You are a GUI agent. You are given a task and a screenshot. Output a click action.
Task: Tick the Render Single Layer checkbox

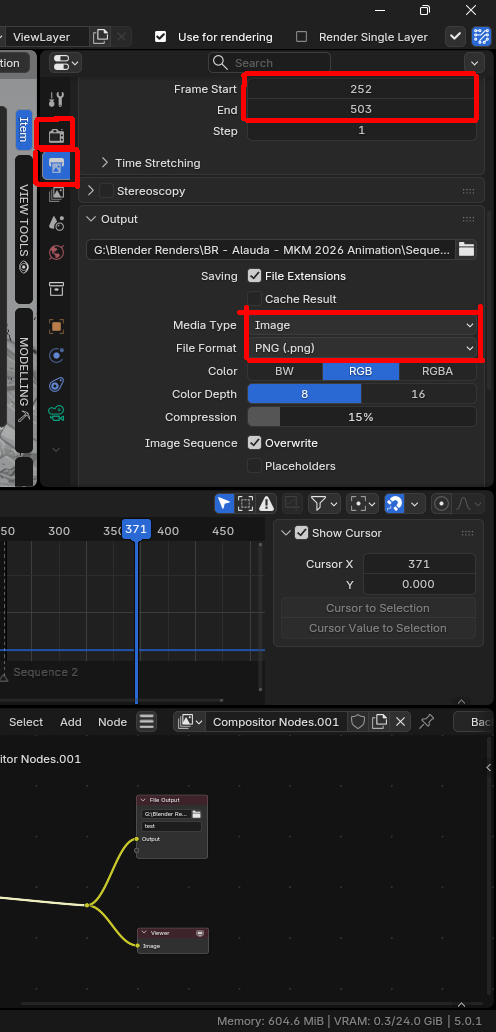[x=301, y=37]
